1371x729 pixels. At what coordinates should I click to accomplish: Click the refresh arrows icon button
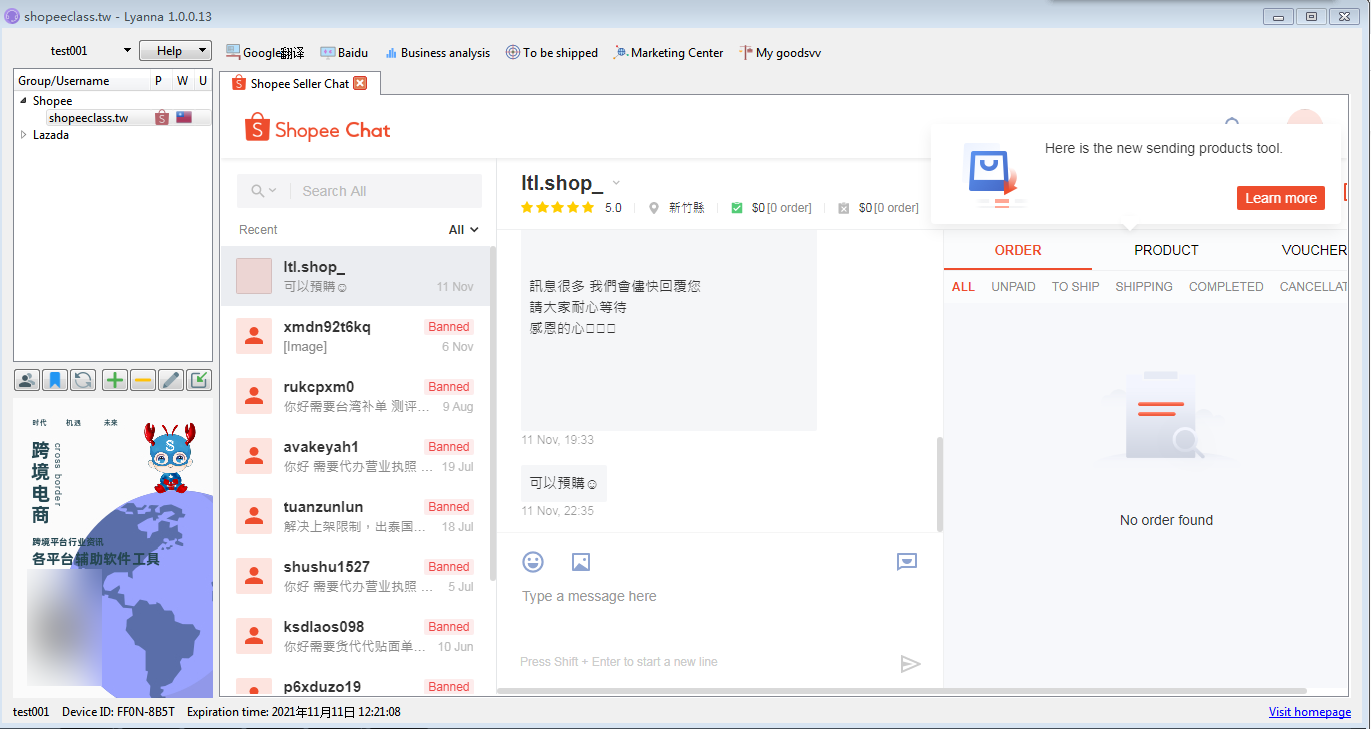(83, 380)
